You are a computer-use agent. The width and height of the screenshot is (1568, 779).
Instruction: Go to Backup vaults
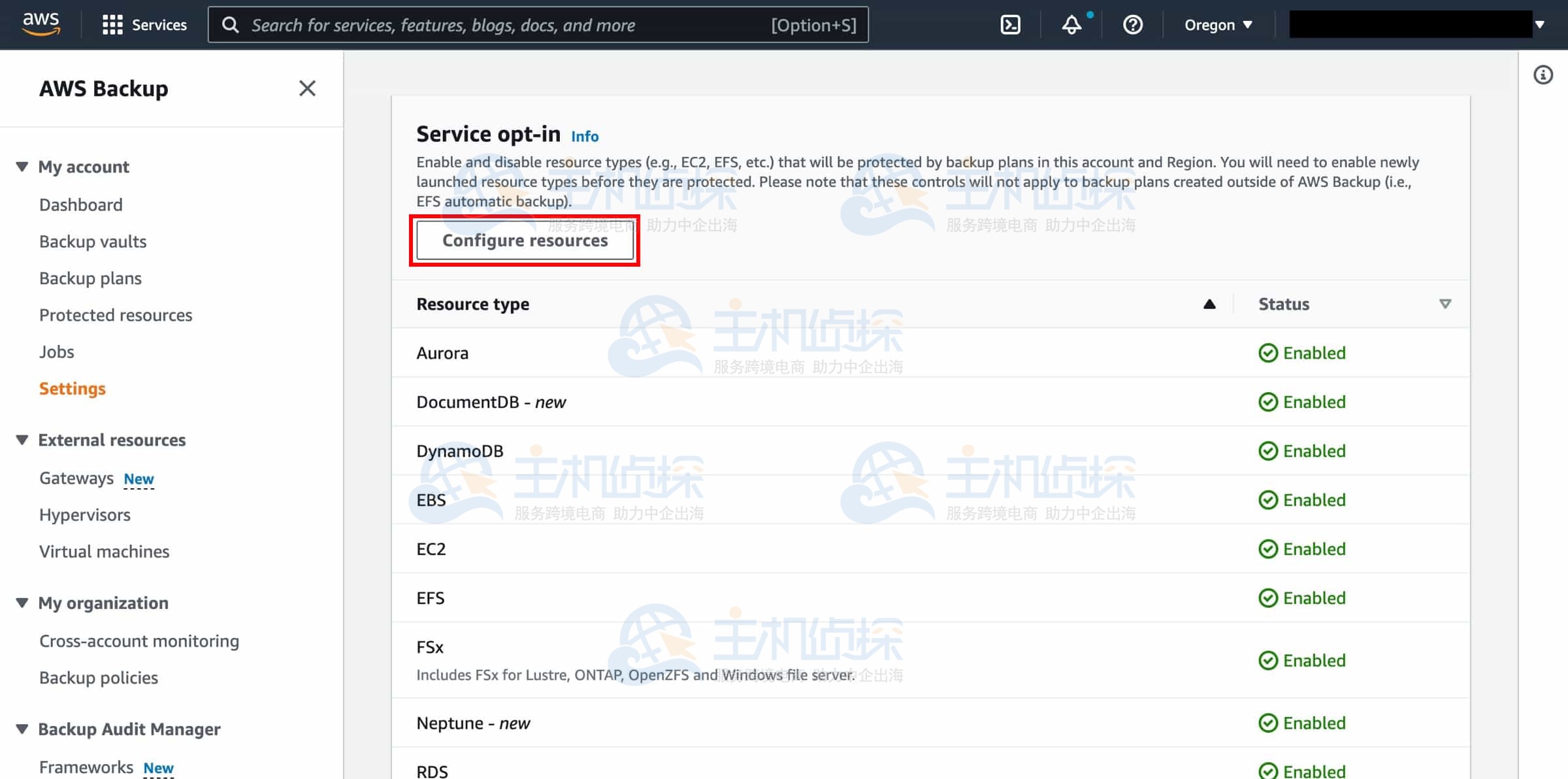click(93, 242)
